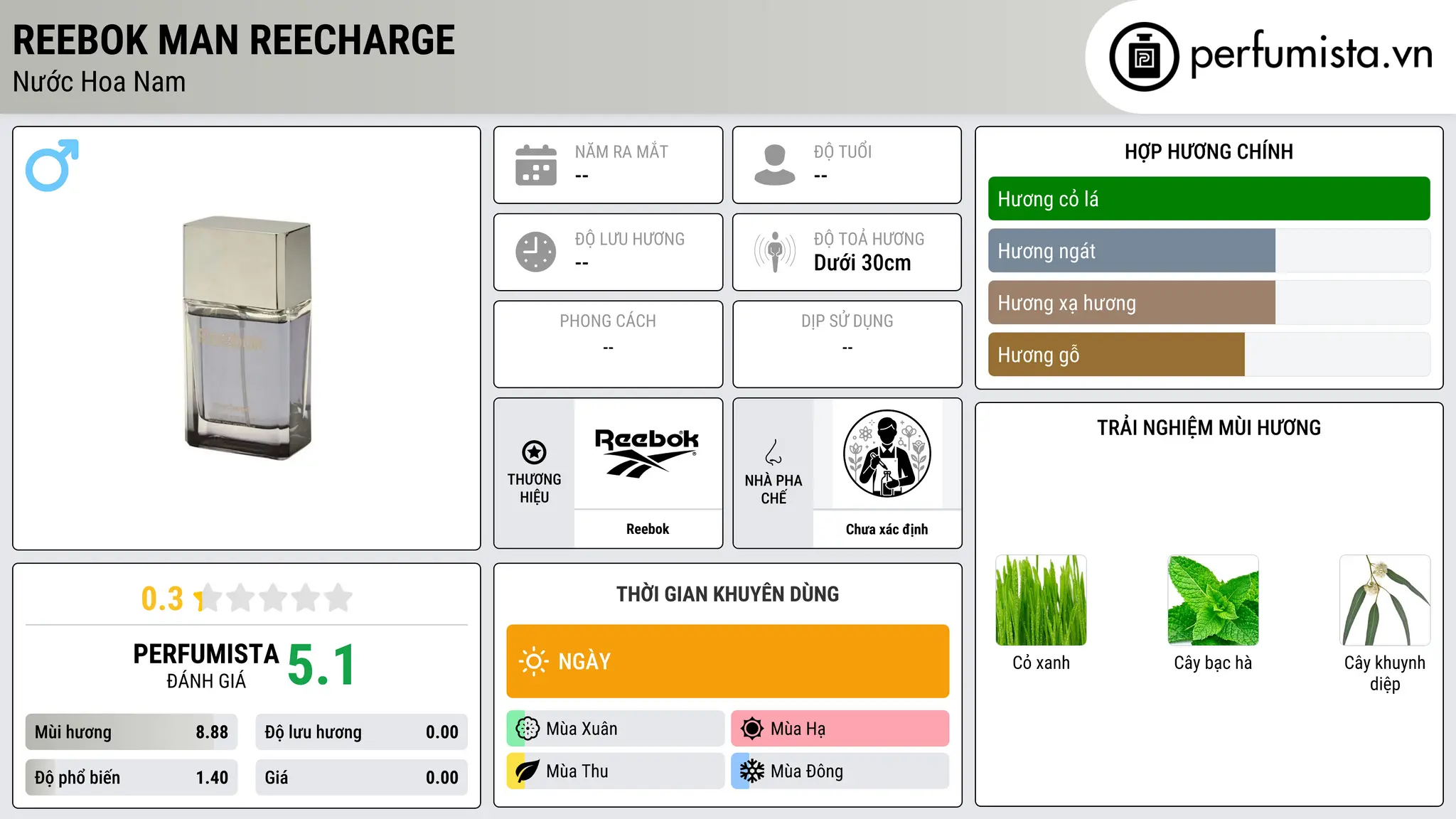Click the DỊP SỬ DỤNG label
Viewport: 1456px width, 819px height.
point(847,321)
